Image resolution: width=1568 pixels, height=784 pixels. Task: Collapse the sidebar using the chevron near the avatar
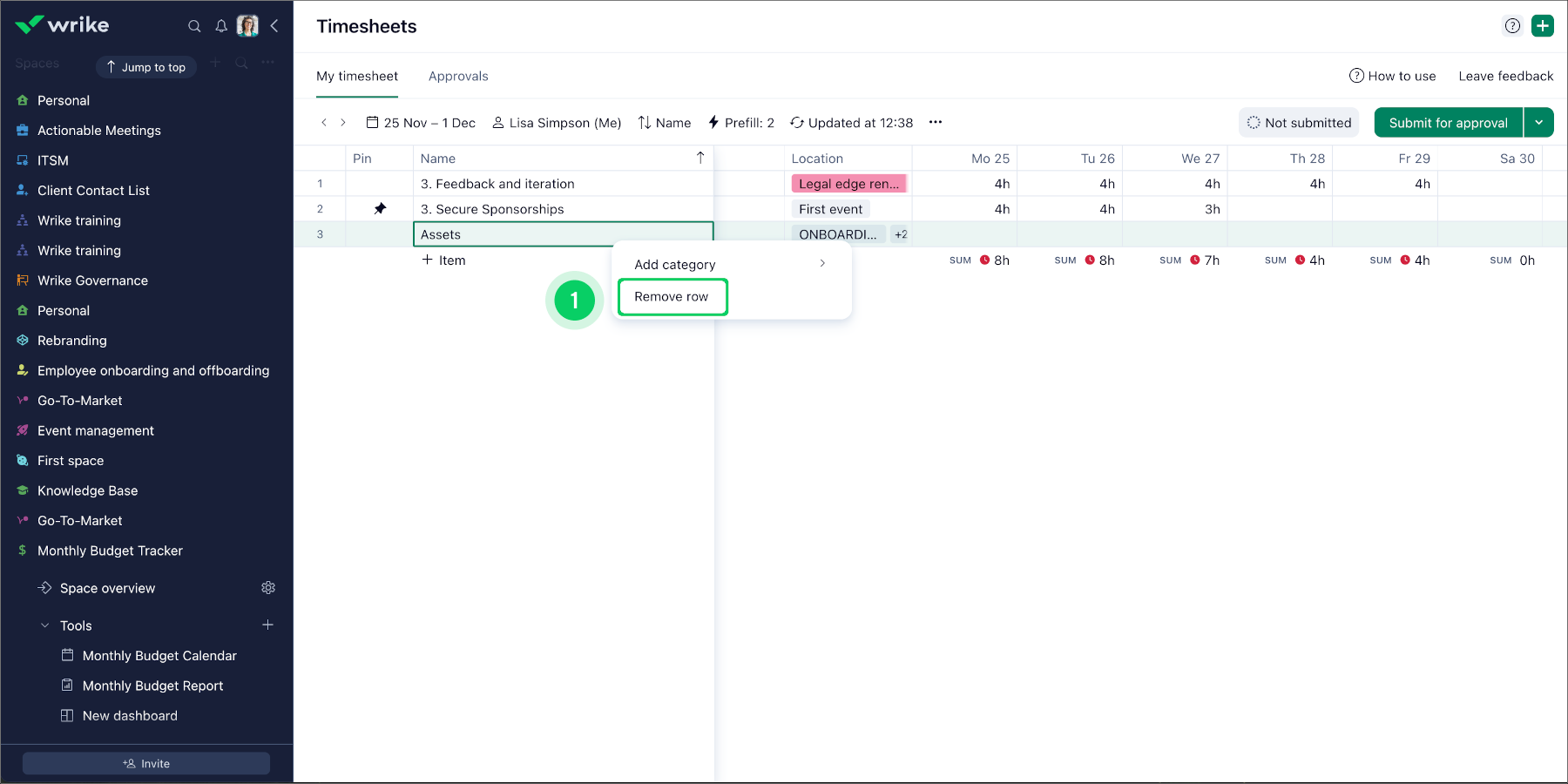coord(274,26)
